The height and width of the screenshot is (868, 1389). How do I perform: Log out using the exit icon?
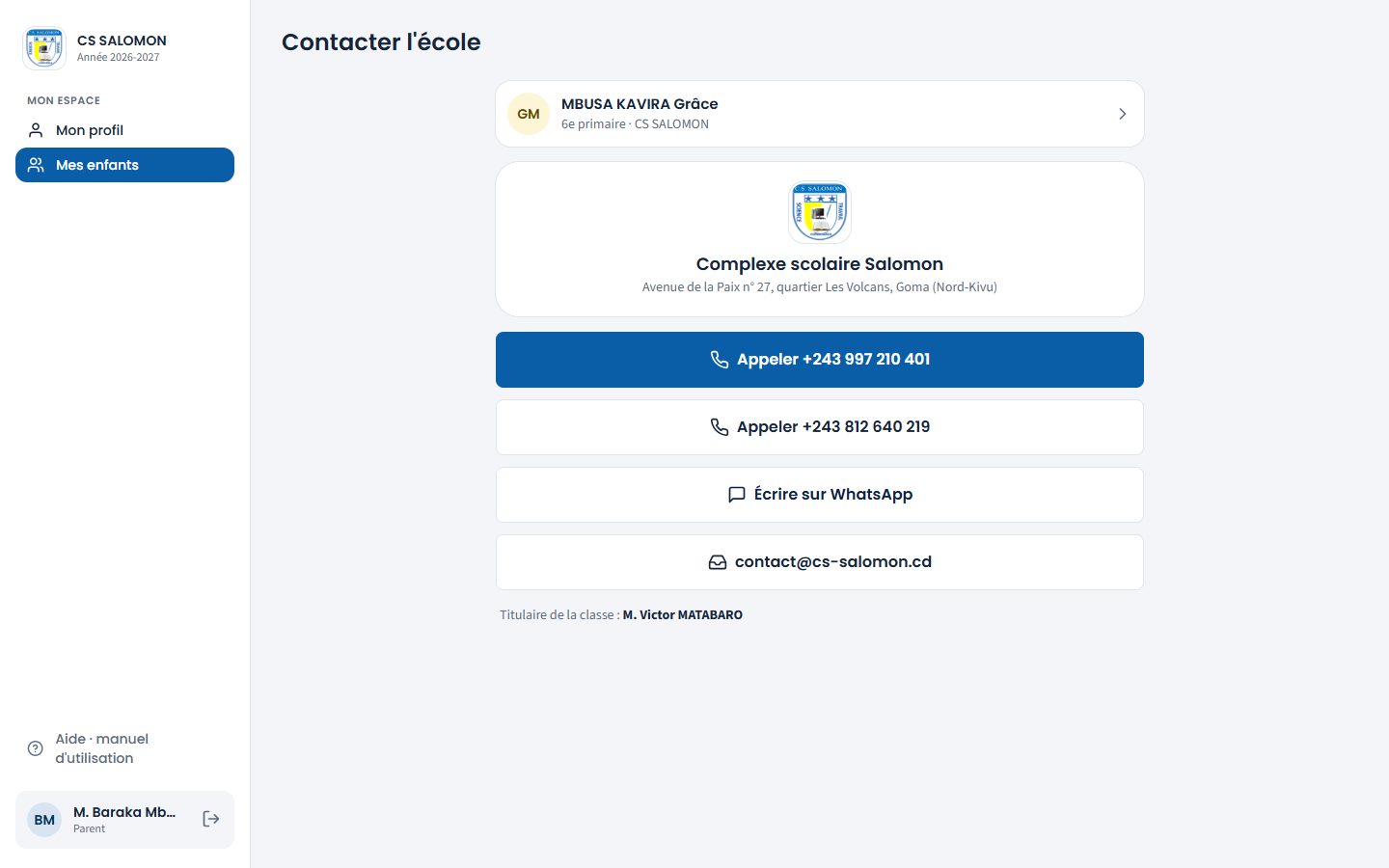click(x=211, y=819)
